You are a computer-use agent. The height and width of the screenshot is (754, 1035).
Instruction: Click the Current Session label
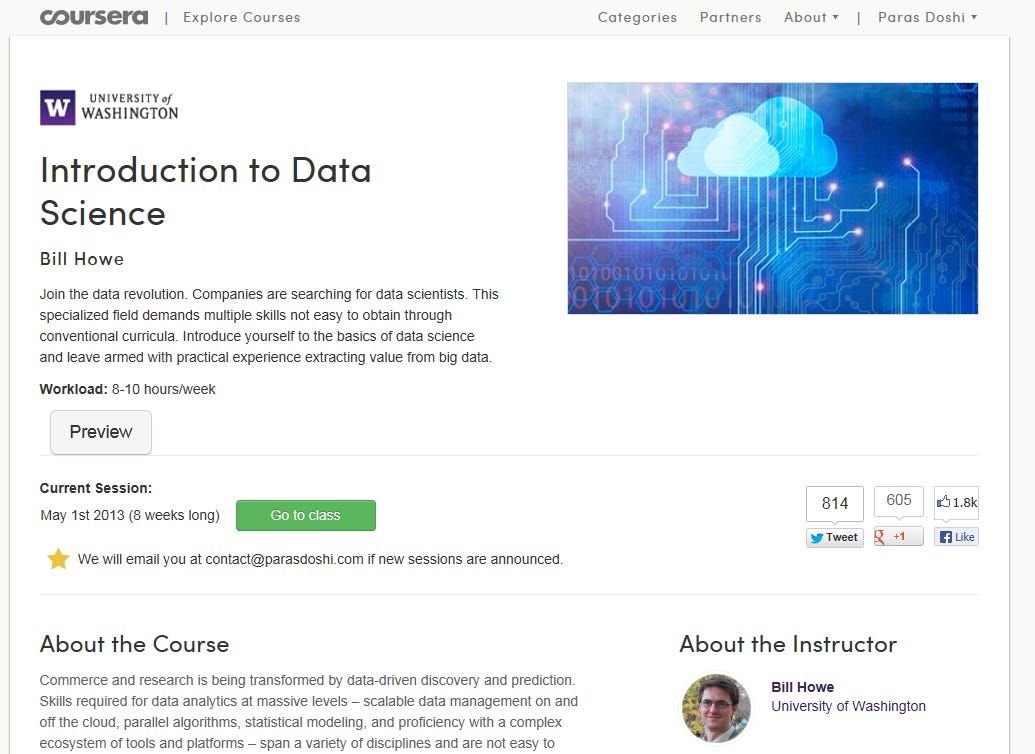point(96,488)
